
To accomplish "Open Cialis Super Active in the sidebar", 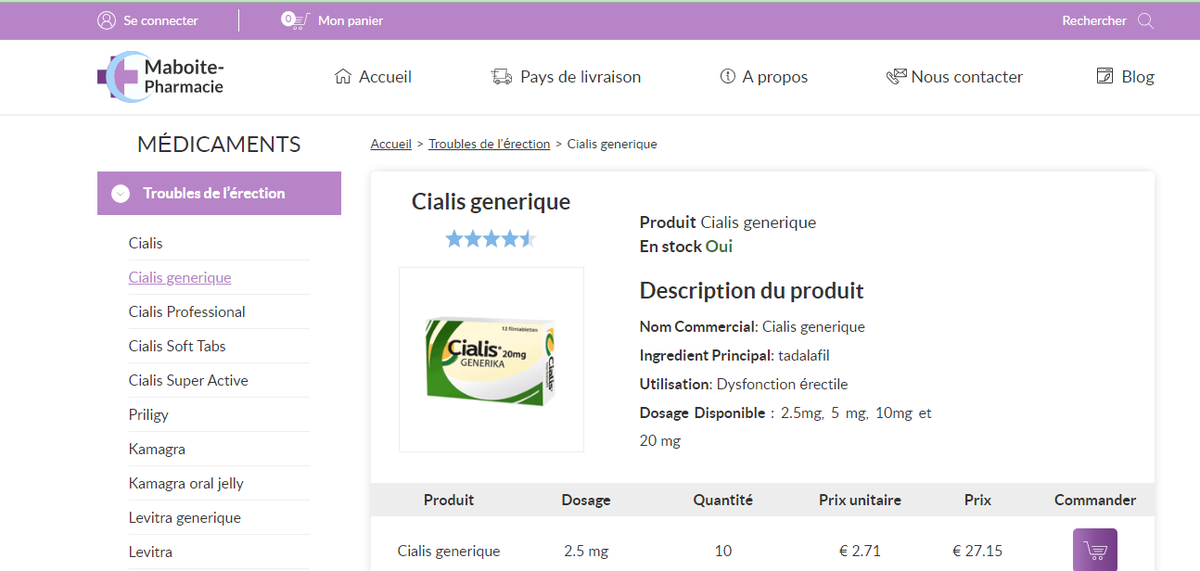I will [188, 380].
